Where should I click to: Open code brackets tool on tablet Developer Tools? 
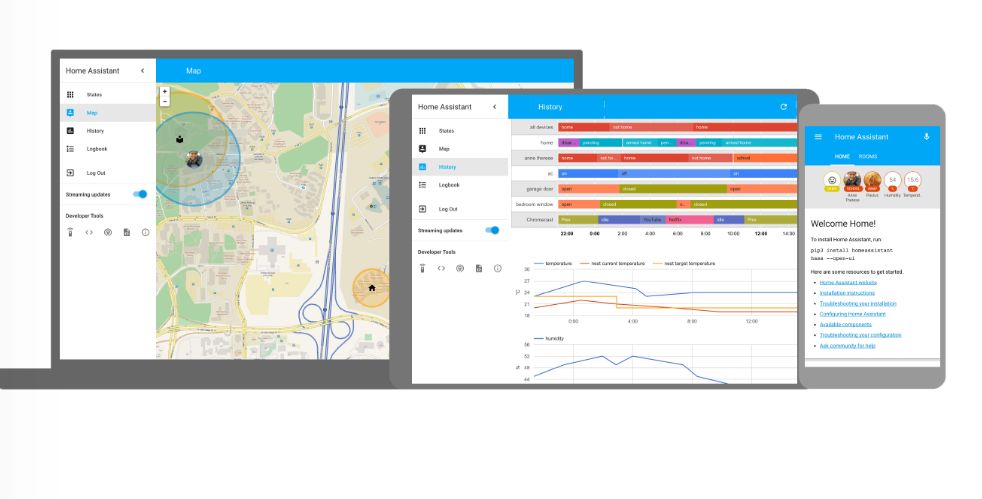[441, 269]
